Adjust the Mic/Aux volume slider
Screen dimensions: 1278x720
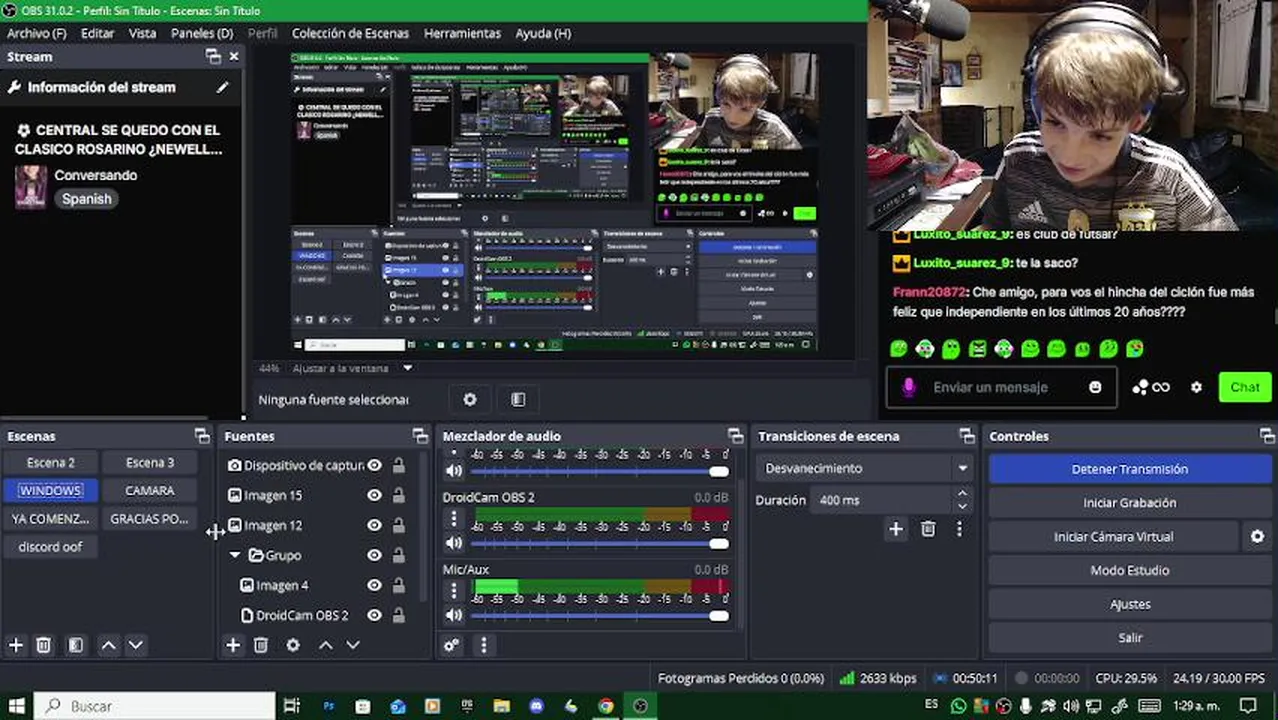click(600, 615)
